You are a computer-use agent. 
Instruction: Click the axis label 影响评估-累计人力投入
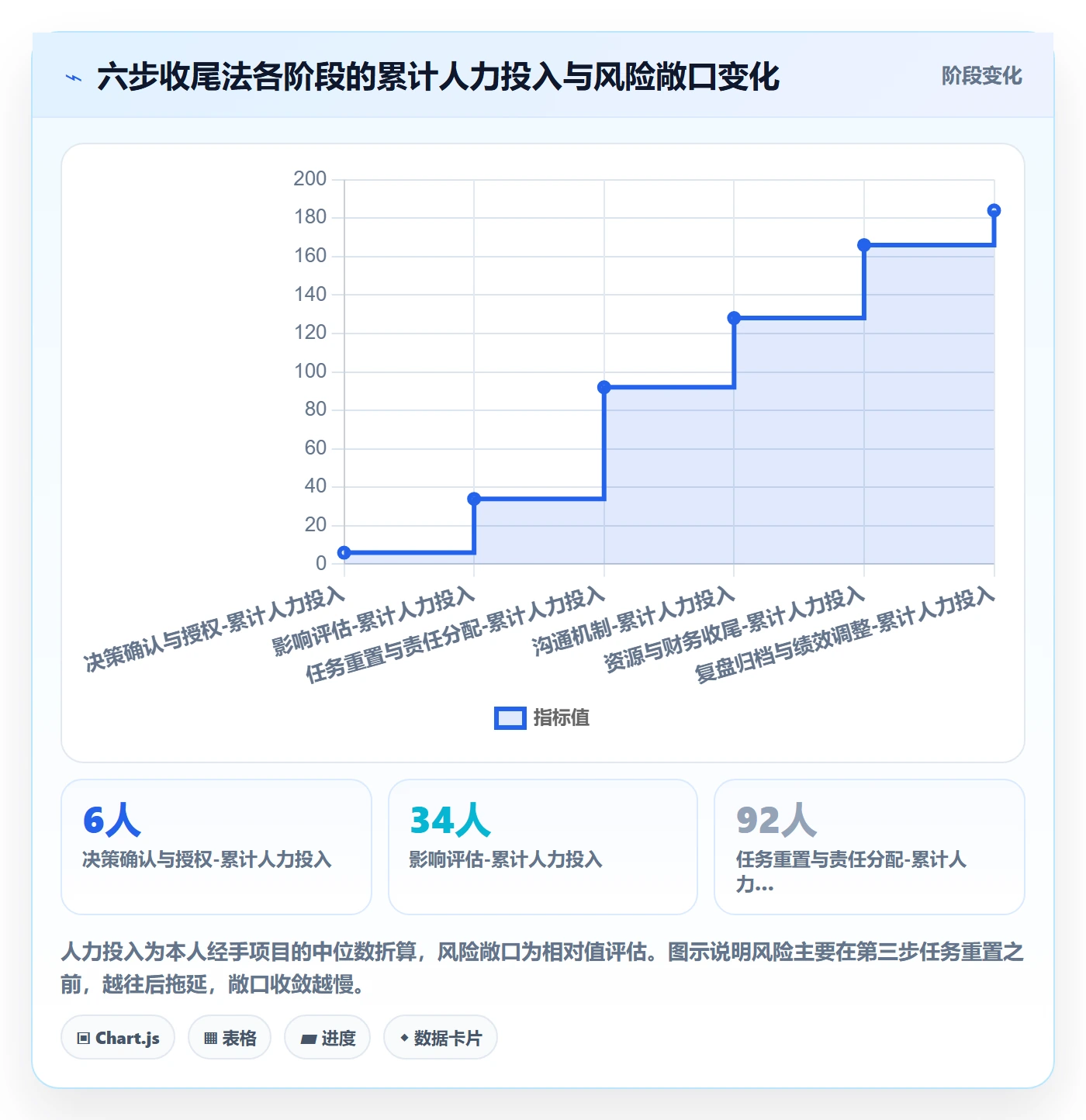[x=374, y=621]
